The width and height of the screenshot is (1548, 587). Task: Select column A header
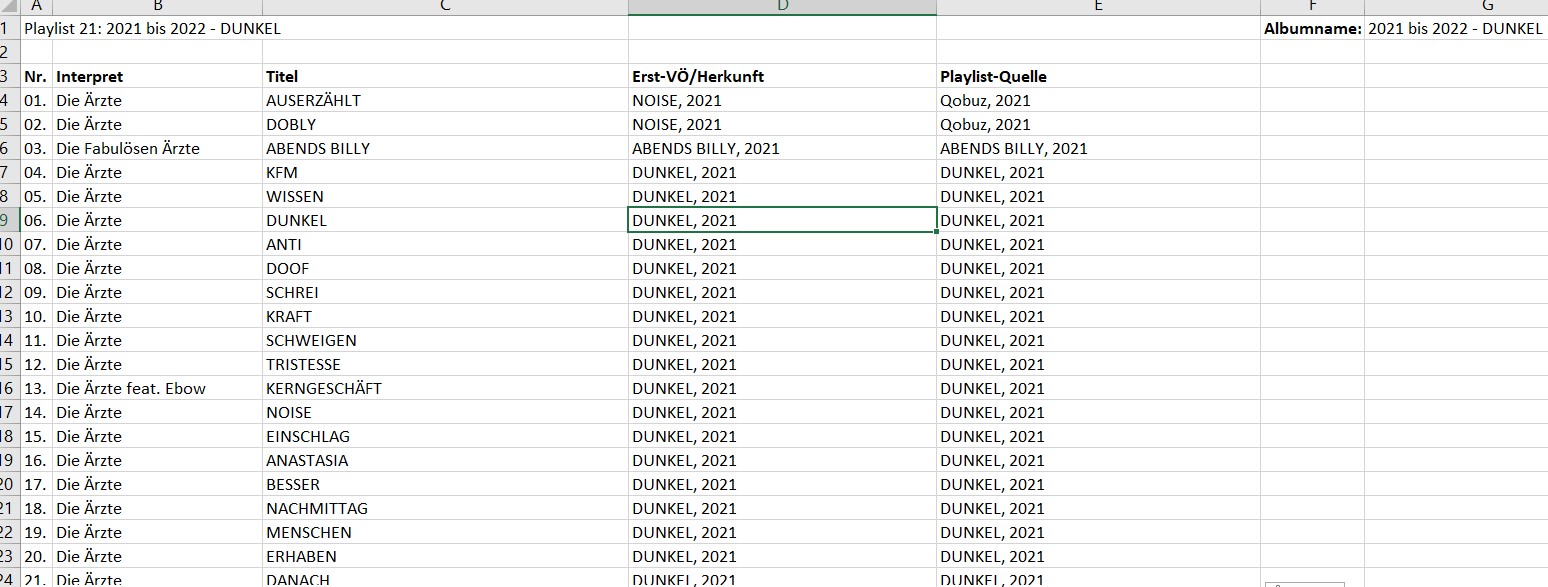(36, 7)
